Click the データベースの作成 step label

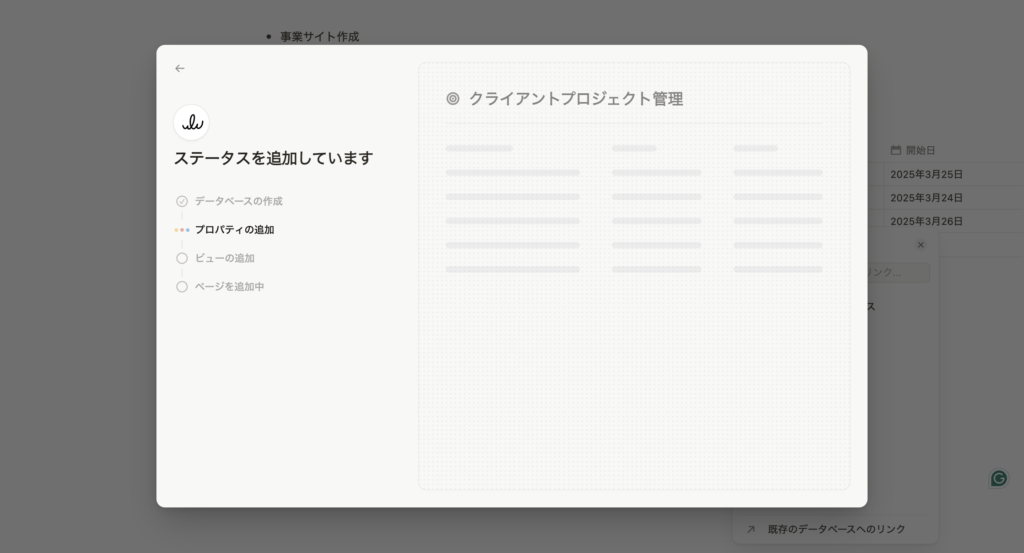point(238,201)
